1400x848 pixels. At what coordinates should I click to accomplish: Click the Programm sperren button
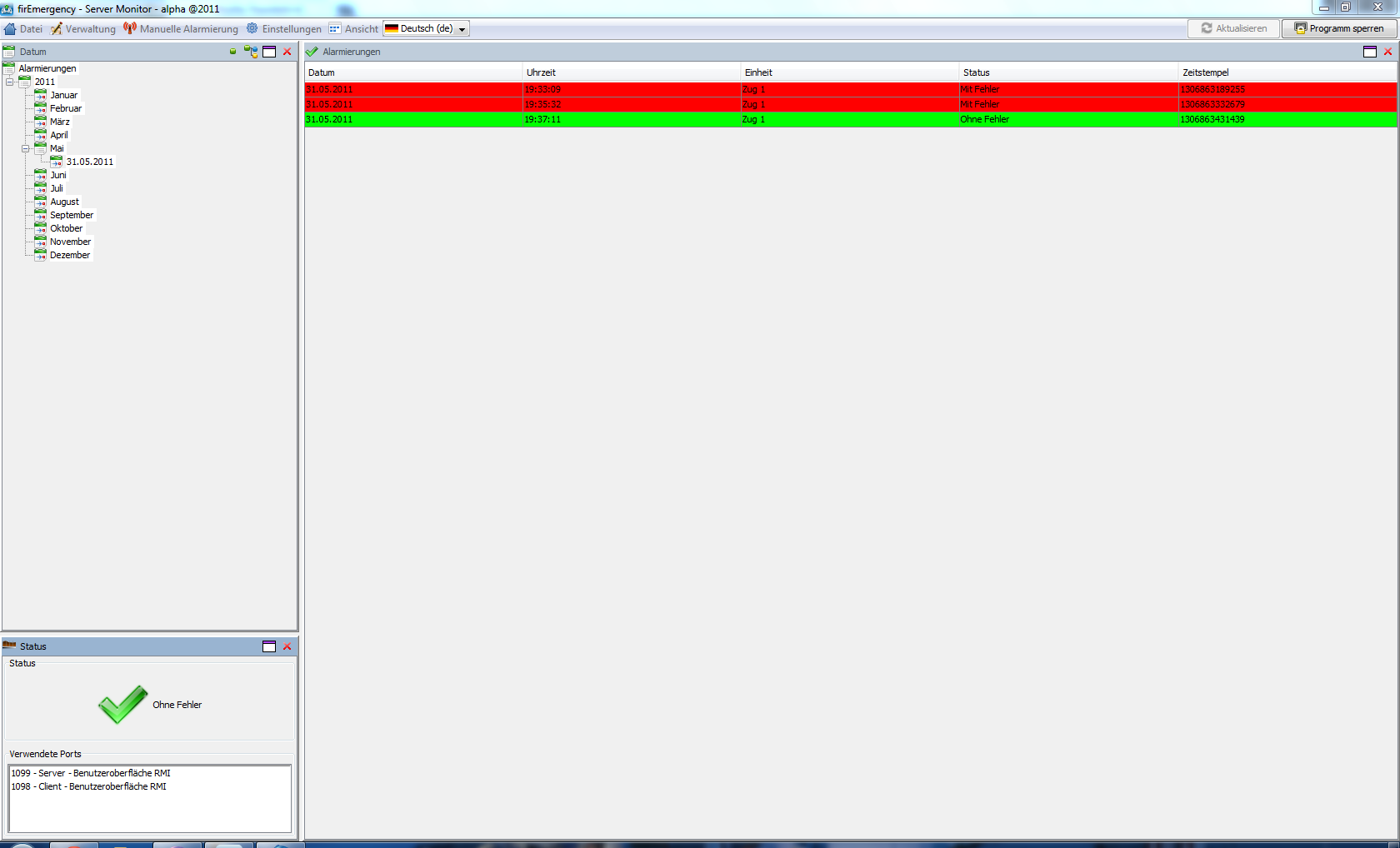(1338, 28)
